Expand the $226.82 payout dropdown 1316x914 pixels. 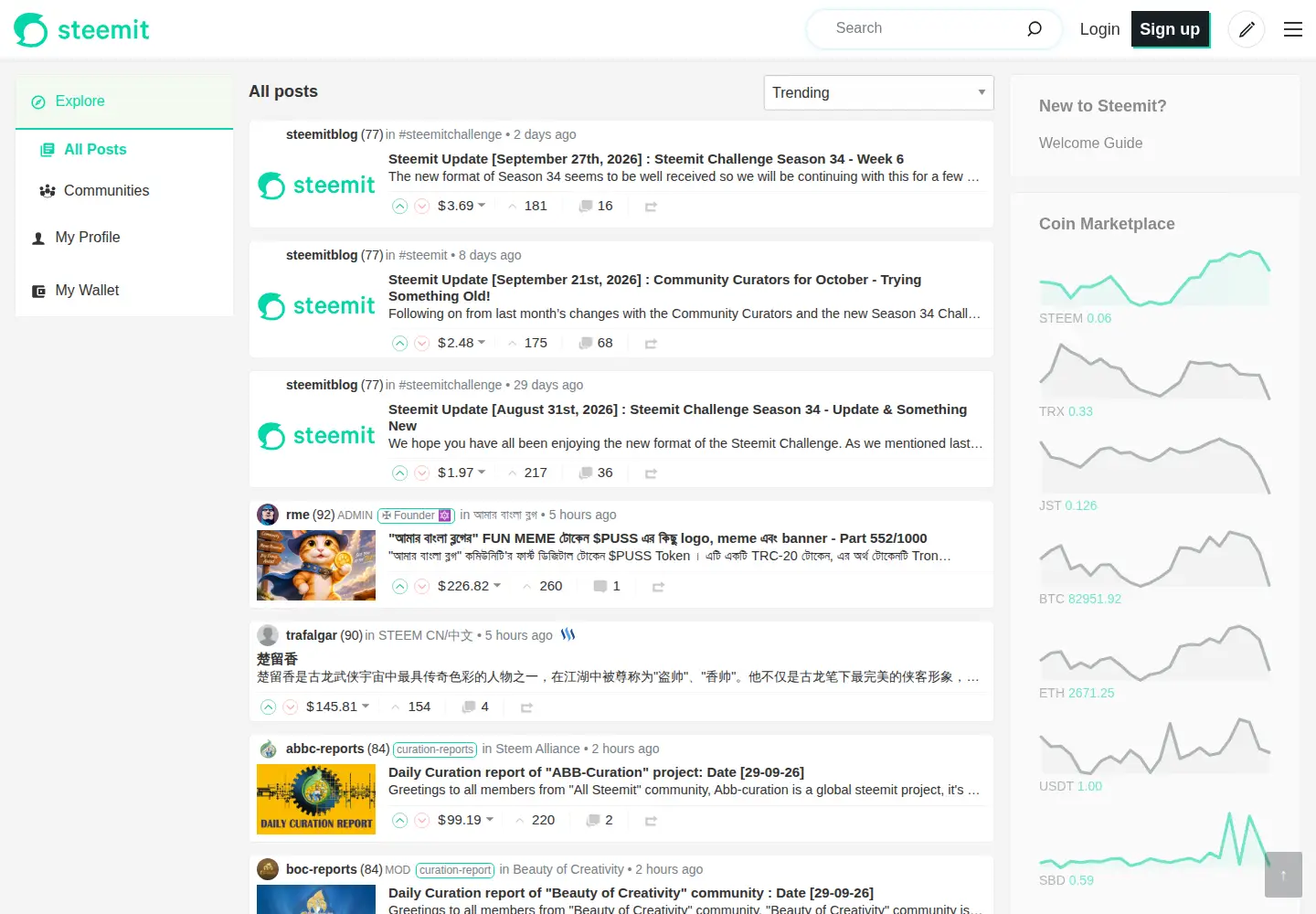(469, 586)
